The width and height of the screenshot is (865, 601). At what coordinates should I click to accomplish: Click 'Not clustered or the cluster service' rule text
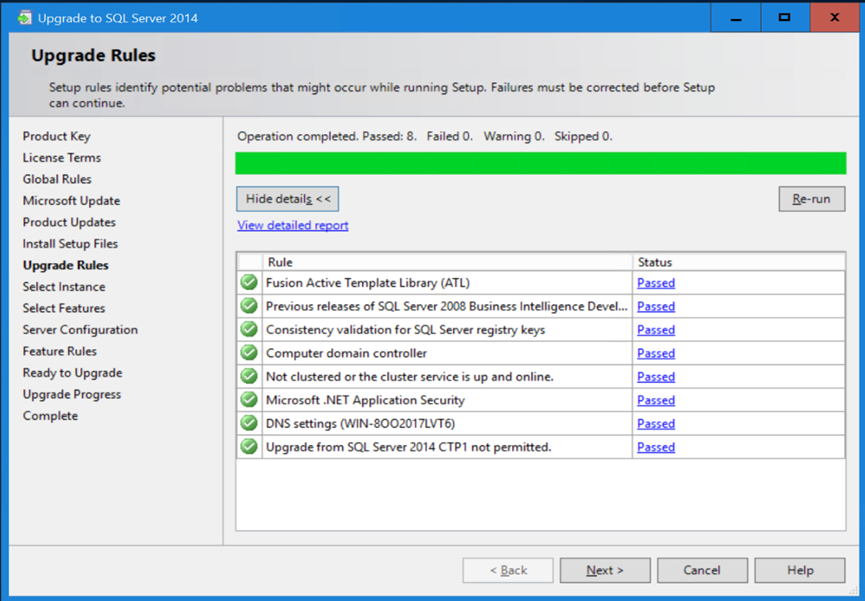[410, 376]
